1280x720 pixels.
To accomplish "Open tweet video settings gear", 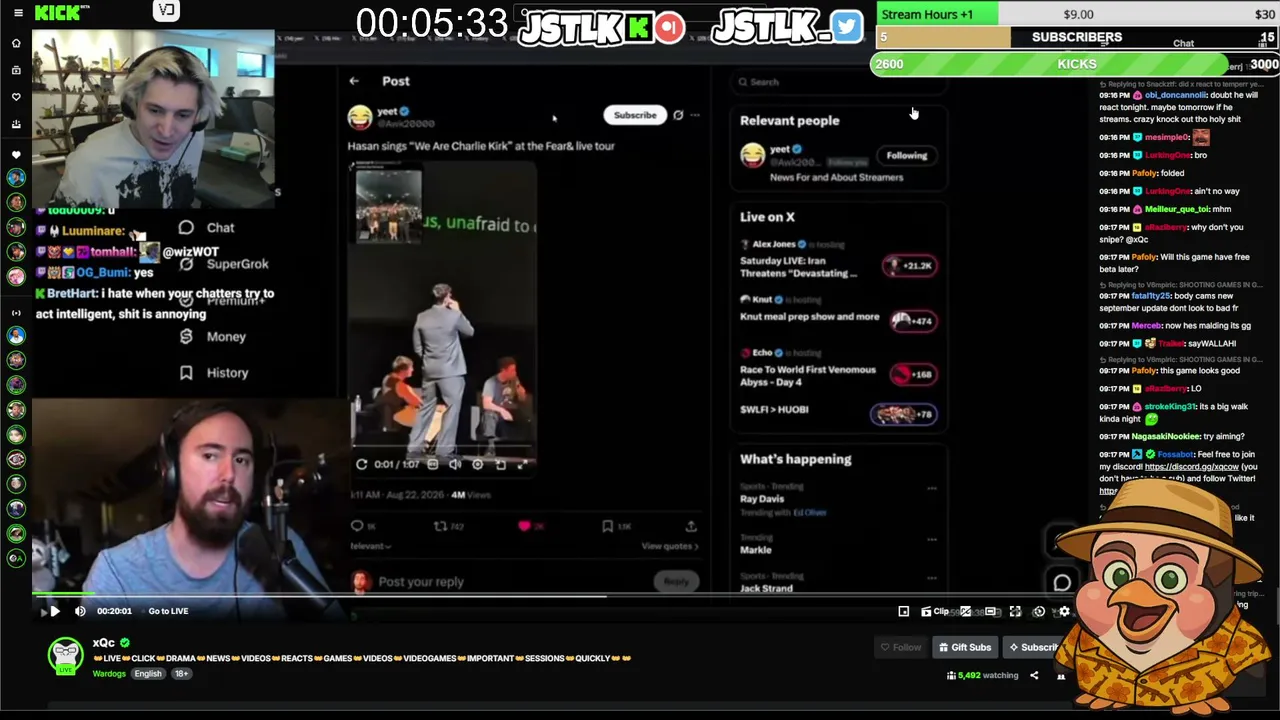I will tap(478, 464).
